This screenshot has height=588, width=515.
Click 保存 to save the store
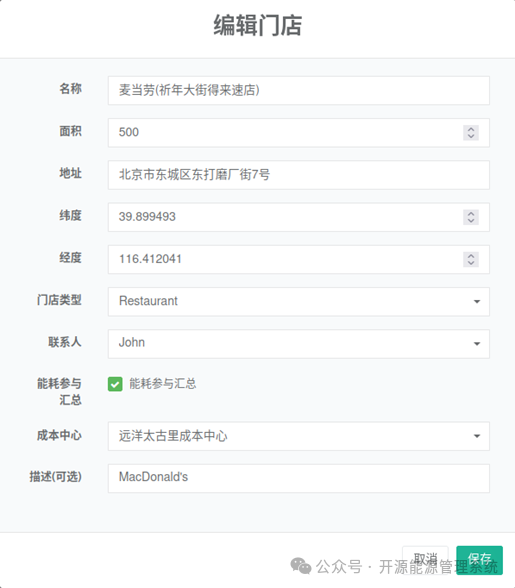[479, 560]
